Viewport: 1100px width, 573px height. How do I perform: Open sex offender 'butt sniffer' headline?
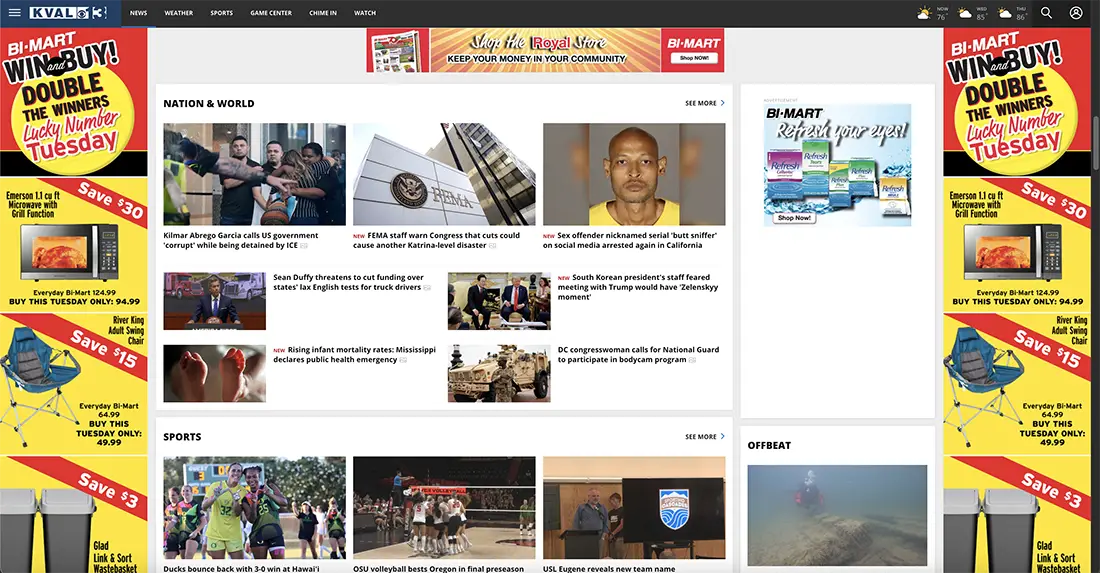[x=629, y=241]
